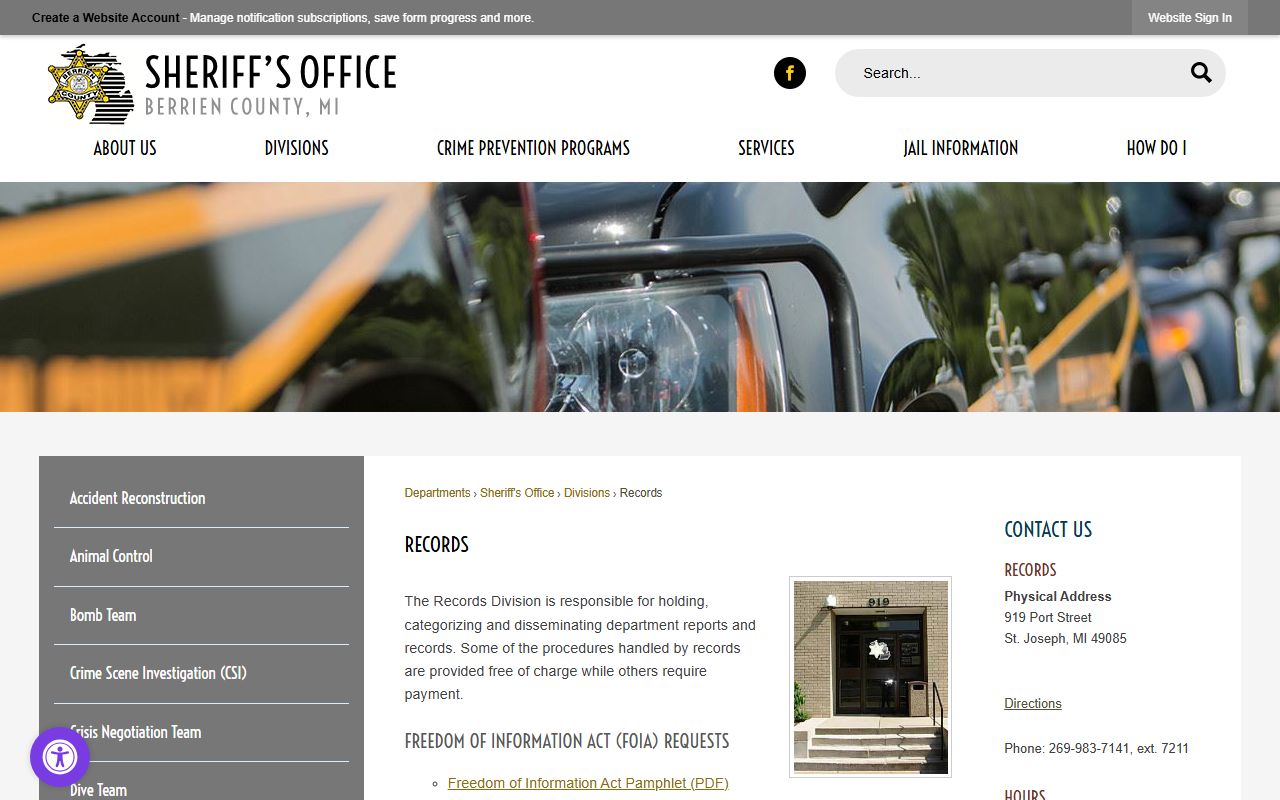The image size is (1280, 800).
Task: Open the Divisions menu
Action: (x=296, y=148)
